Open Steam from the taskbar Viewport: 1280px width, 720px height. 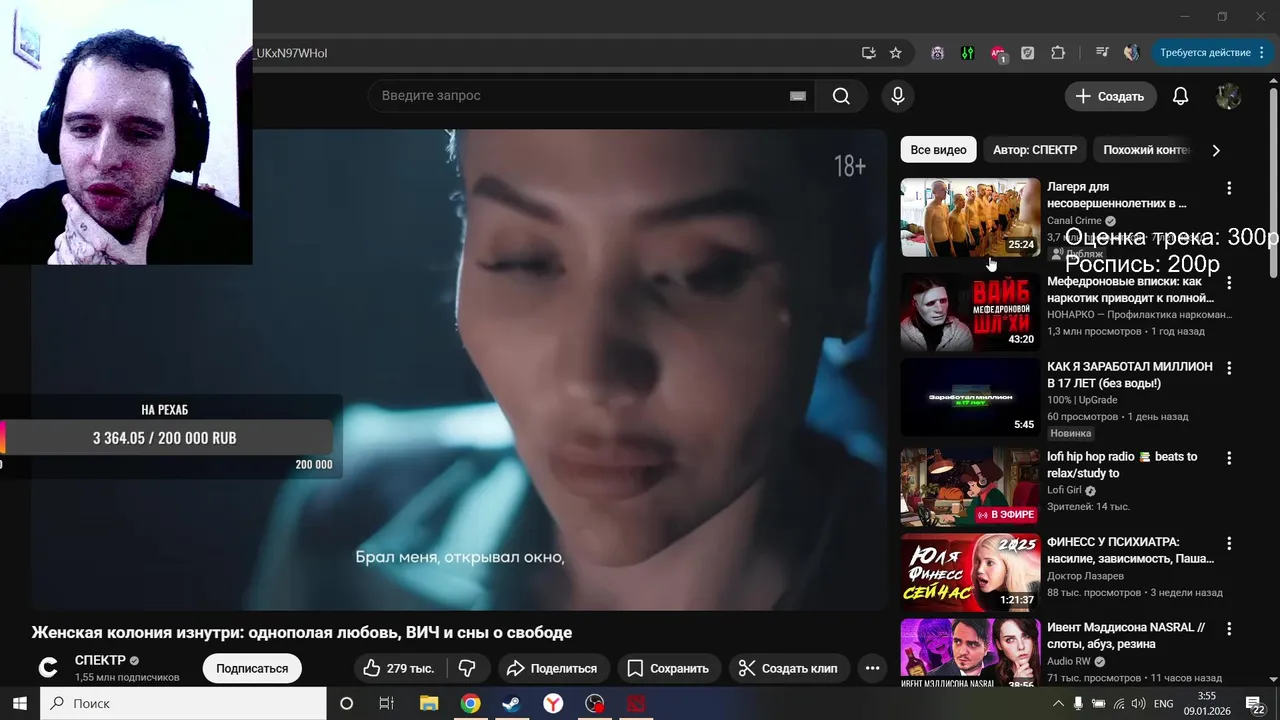511,703
